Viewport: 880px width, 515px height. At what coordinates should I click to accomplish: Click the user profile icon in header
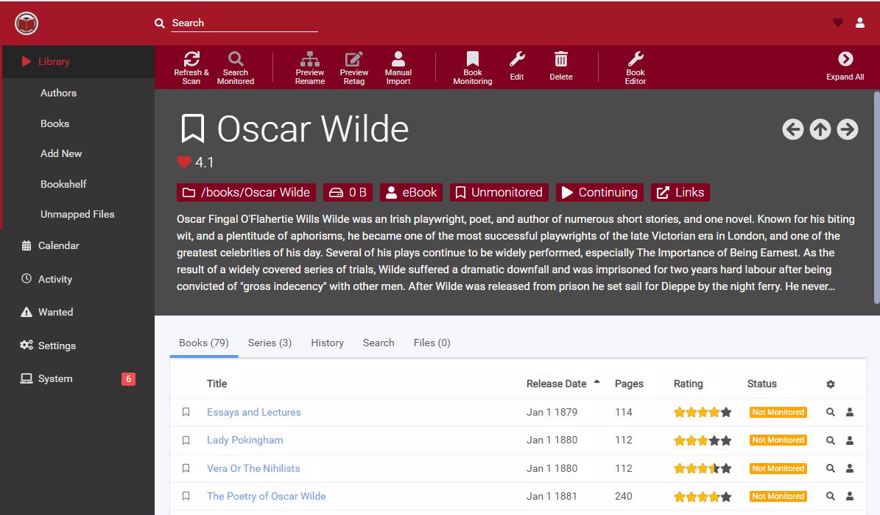(x=860, y=23)
